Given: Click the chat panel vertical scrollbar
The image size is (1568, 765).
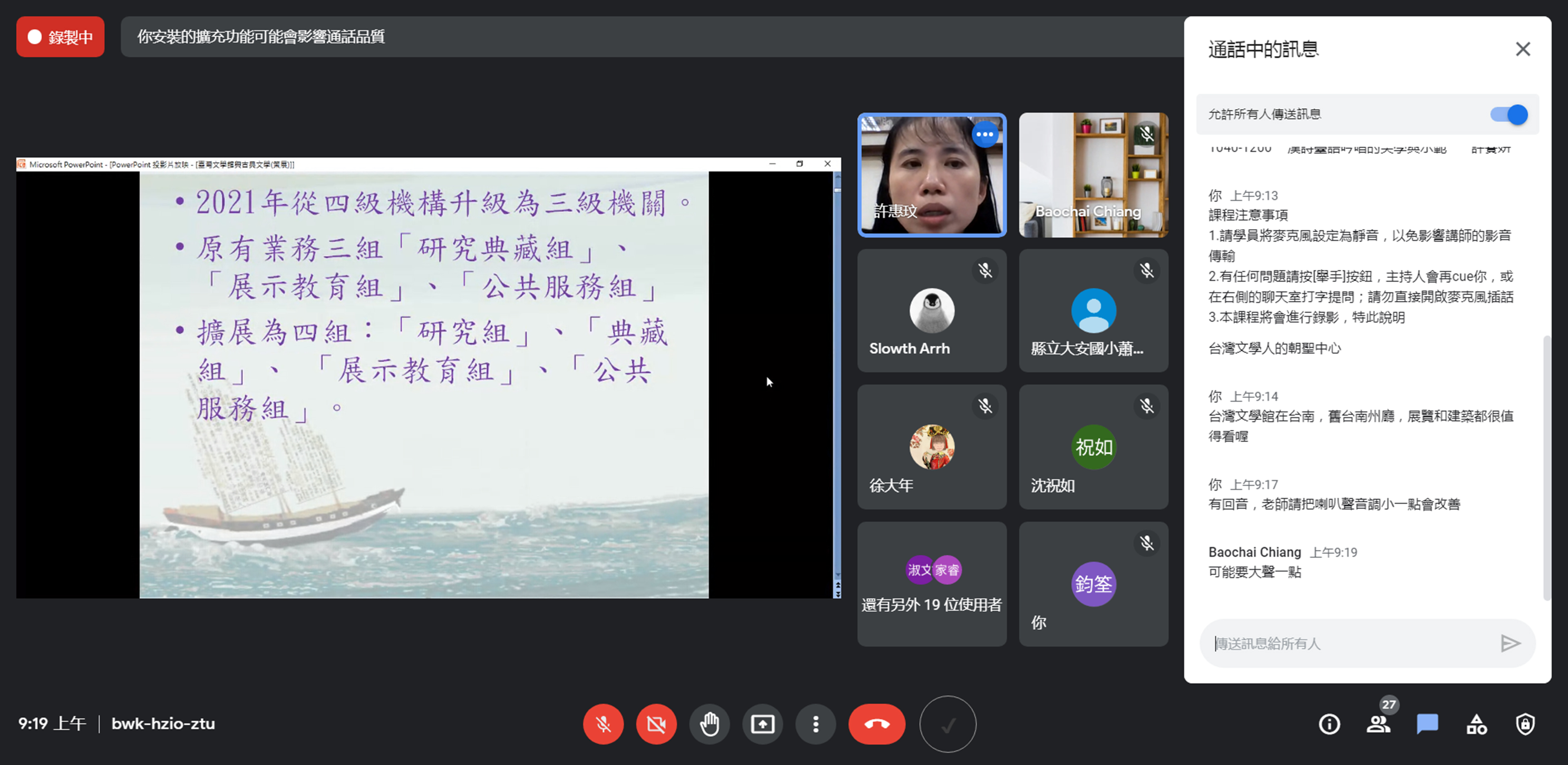Looking at the screenshot, I should point(1547,469).
